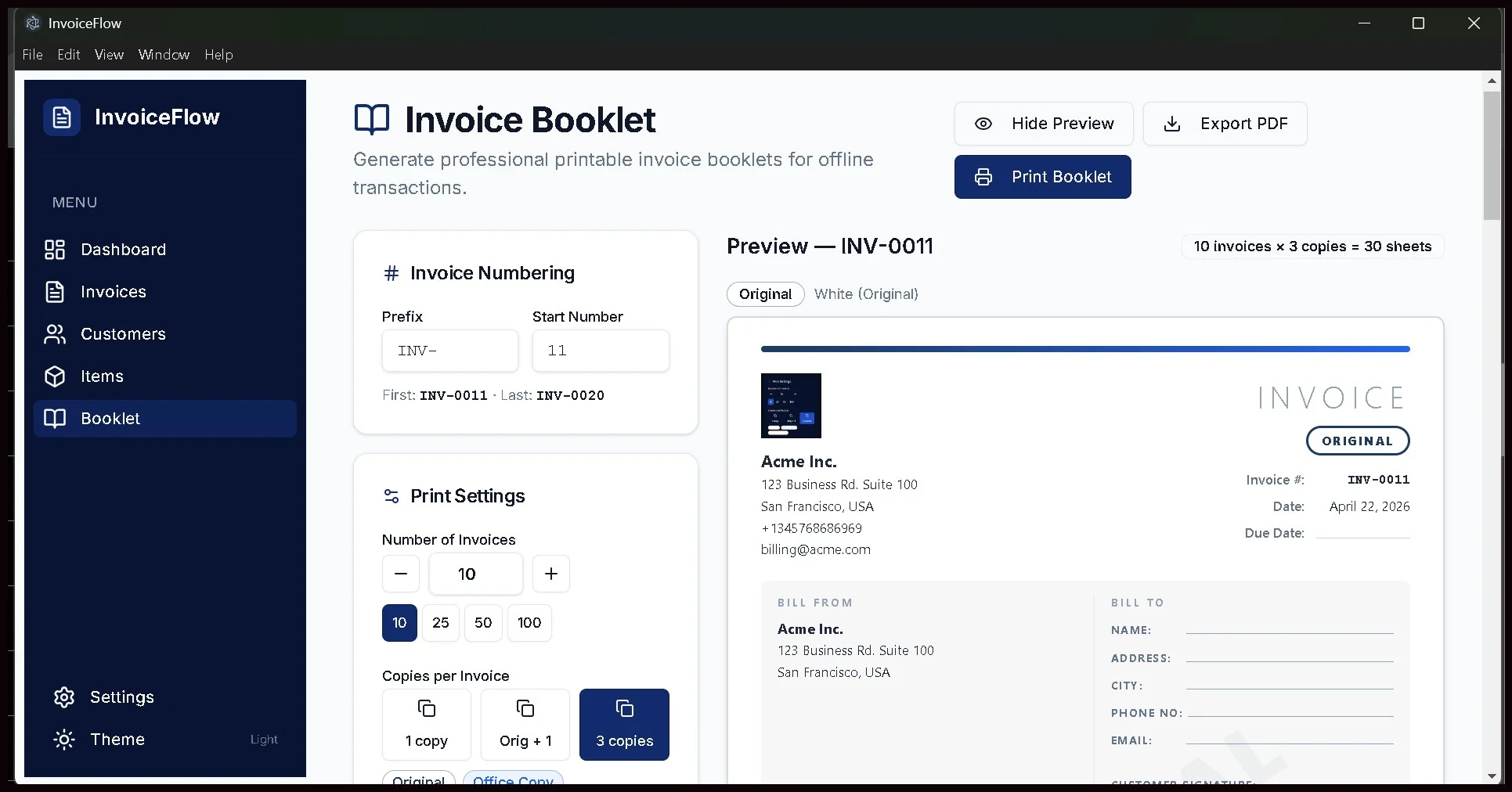Click the Export PDF button
Screen dimensions: 1512x792
pos(1225,124)
